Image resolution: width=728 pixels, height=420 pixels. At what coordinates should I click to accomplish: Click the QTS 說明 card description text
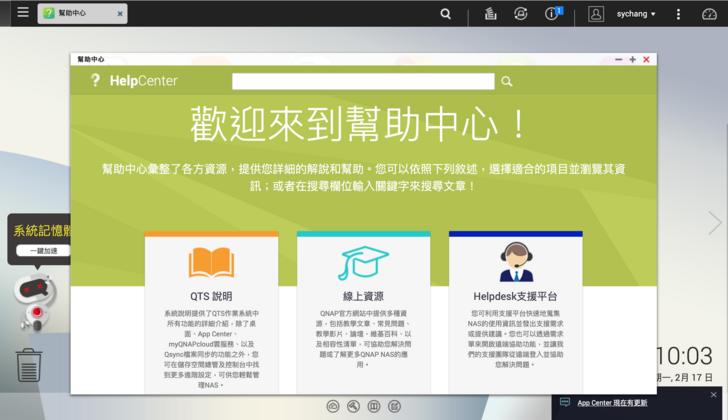211,349
